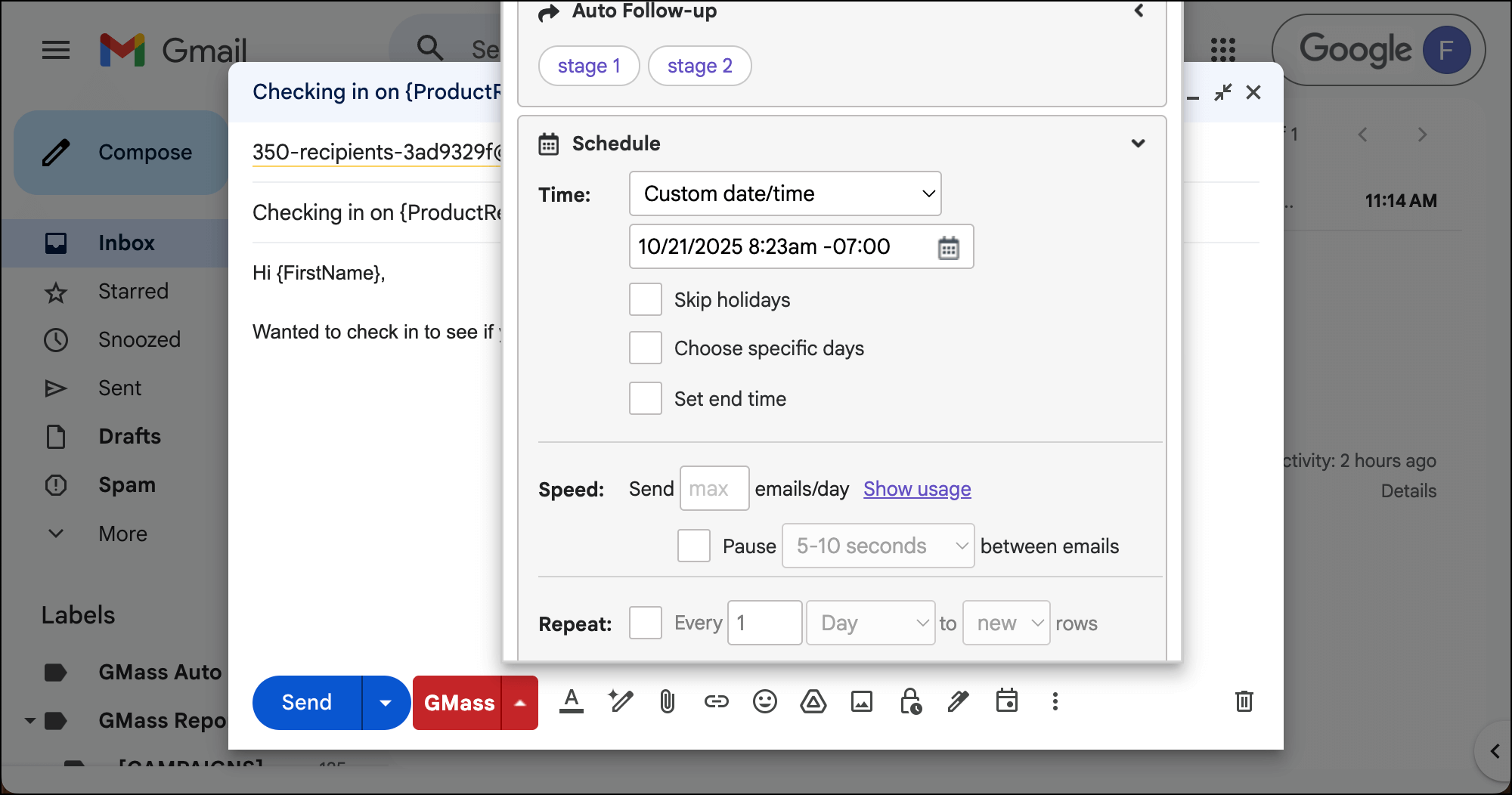Insert a file using Google Drive
Screen dimensions: 1512x795
pos(813,702)
